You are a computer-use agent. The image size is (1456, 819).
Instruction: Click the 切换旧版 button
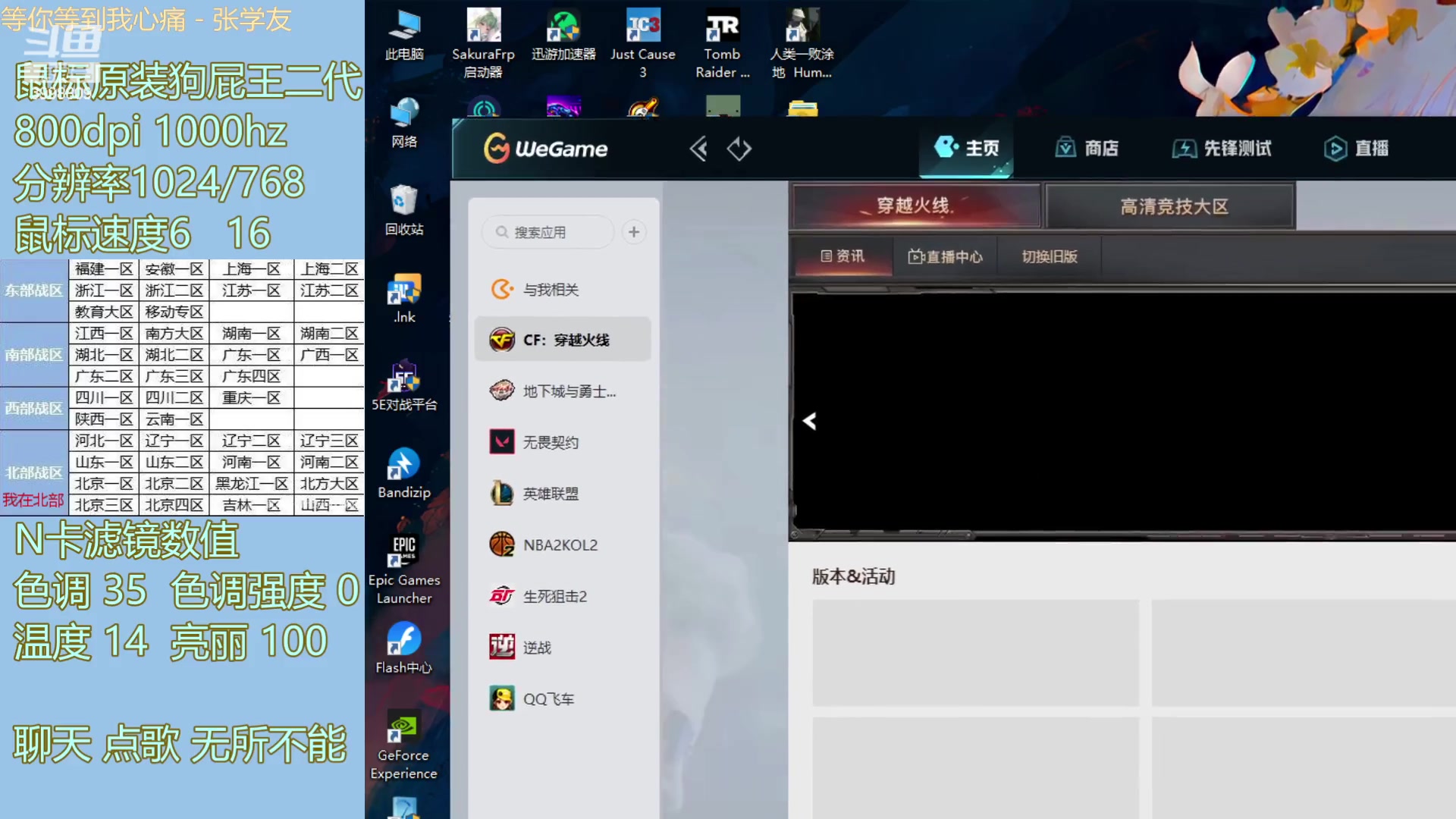1050,256
